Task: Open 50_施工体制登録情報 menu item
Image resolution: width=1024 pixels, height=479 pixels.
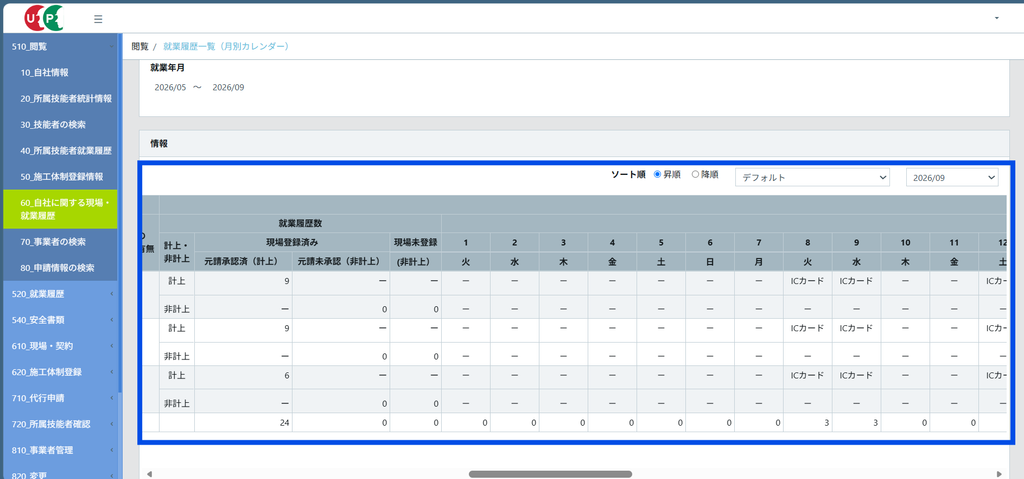Action: click(59, 176)
